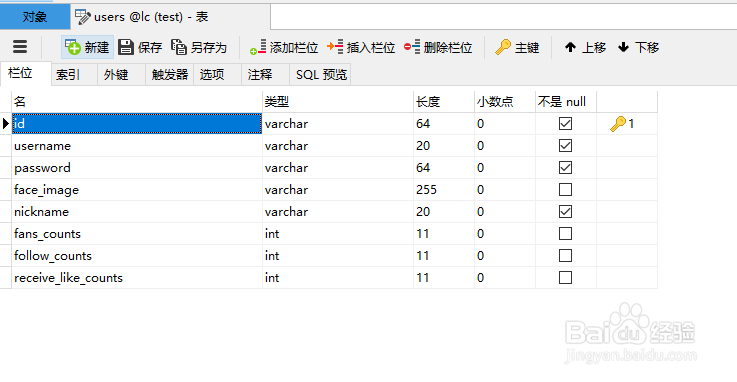
Task: Open the 索引 tab
Action: click(74, 74)
